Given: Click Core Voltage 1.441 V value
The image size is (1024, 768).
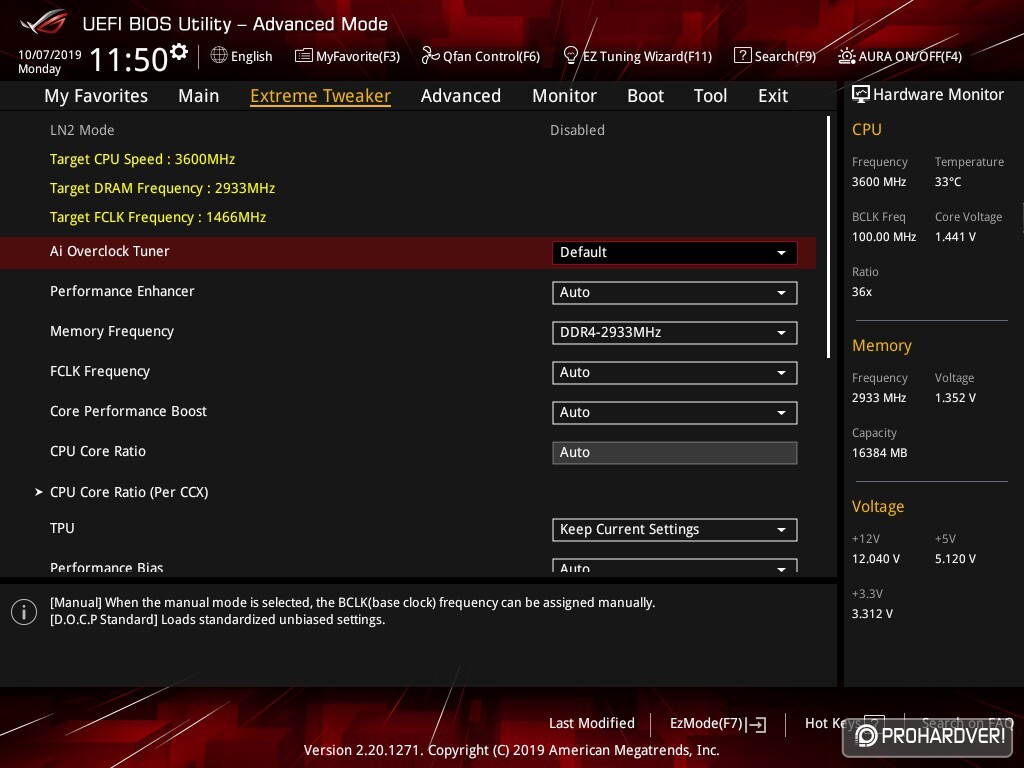Looking at the screenshot, I should 955,237.
